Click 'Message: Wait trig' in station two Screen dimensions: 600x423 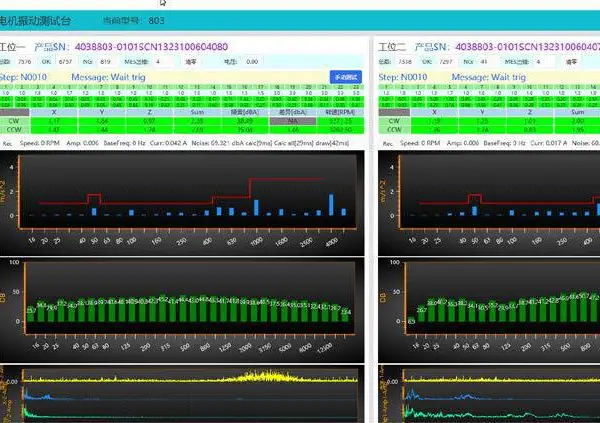click(489, 77)
